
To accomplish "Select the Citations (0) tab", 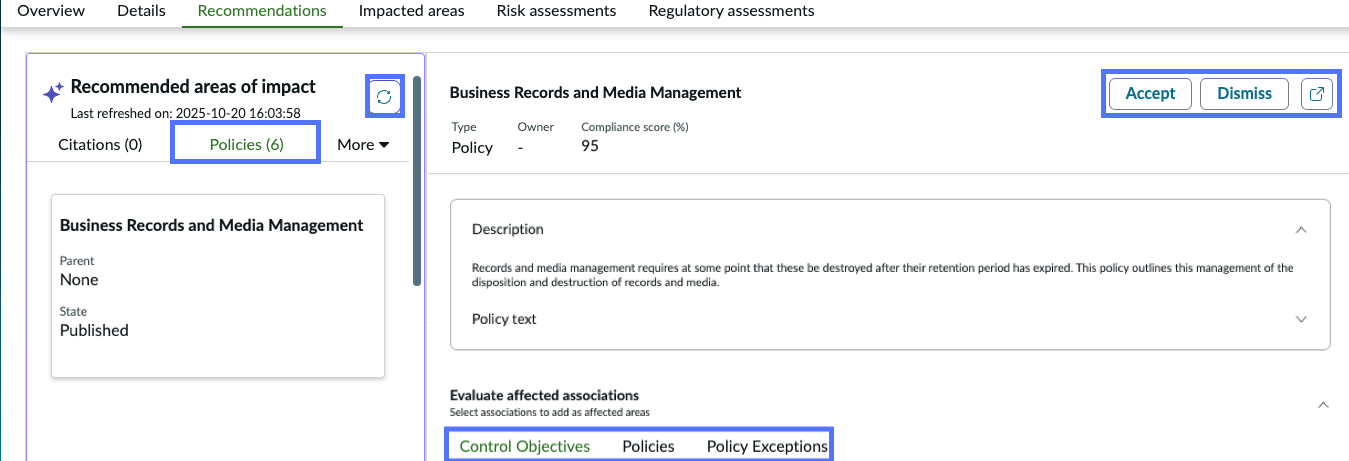I will [x=100, y=144].
